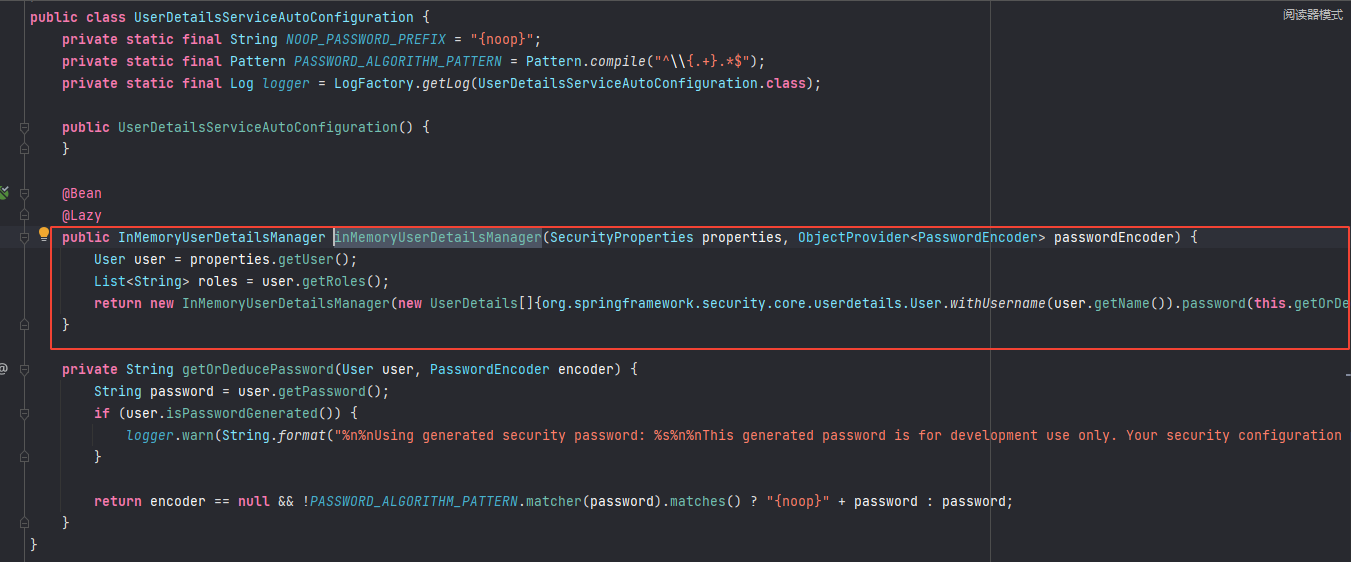Click the @Lazy annotation text
The image size is (1351, 562).
tap(82, 215)
